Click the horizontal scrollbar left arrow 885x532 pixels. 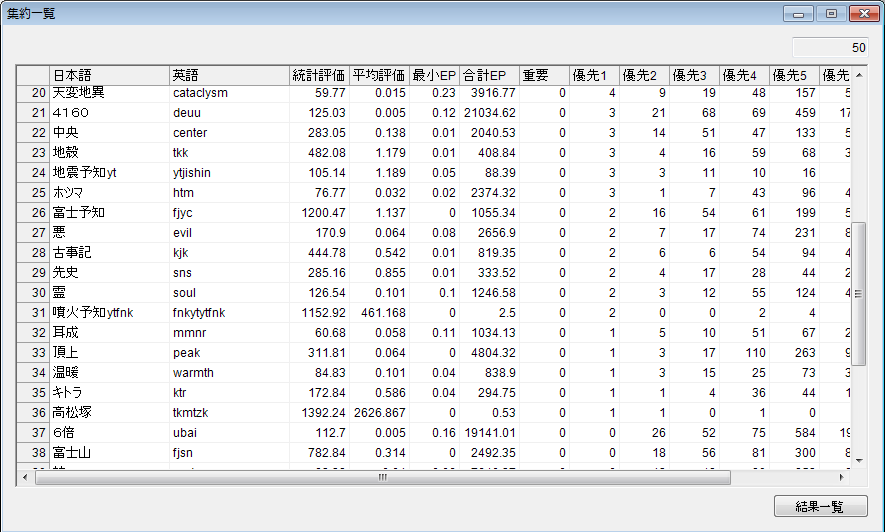26,477
